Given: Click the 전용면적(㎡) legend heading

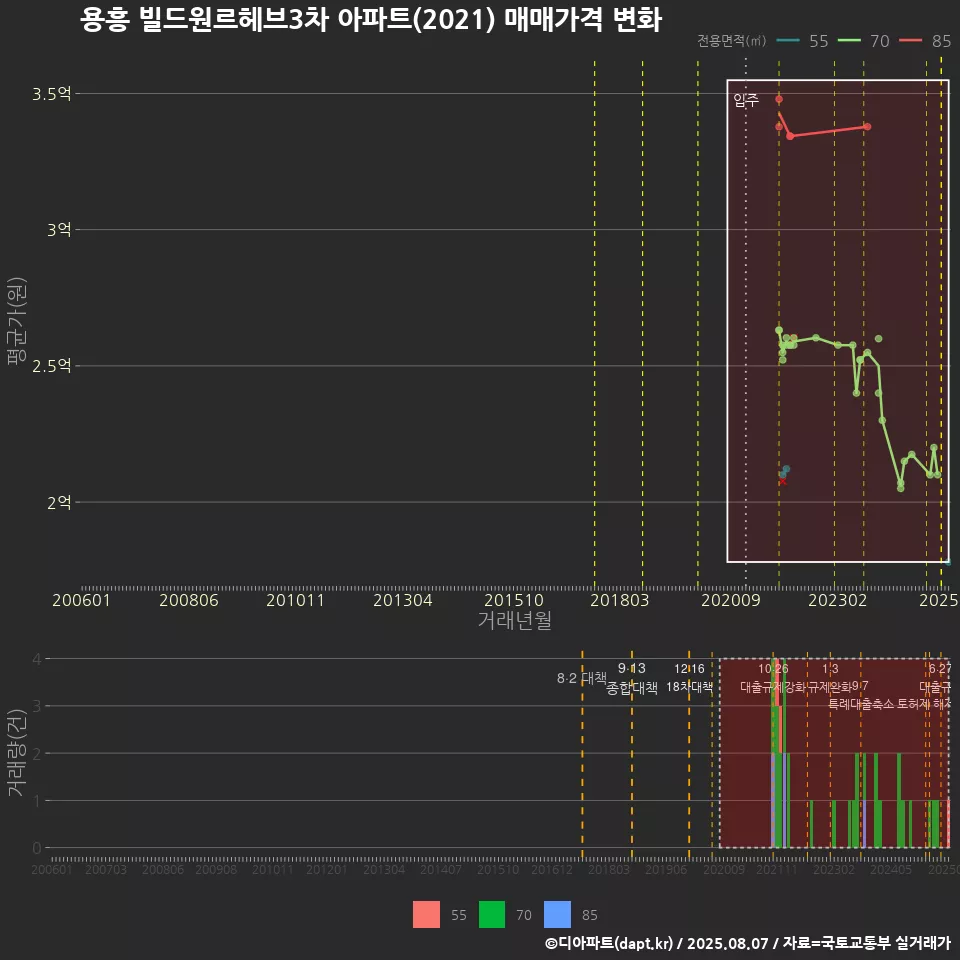Looking at the screenshot, I should 732,41.
